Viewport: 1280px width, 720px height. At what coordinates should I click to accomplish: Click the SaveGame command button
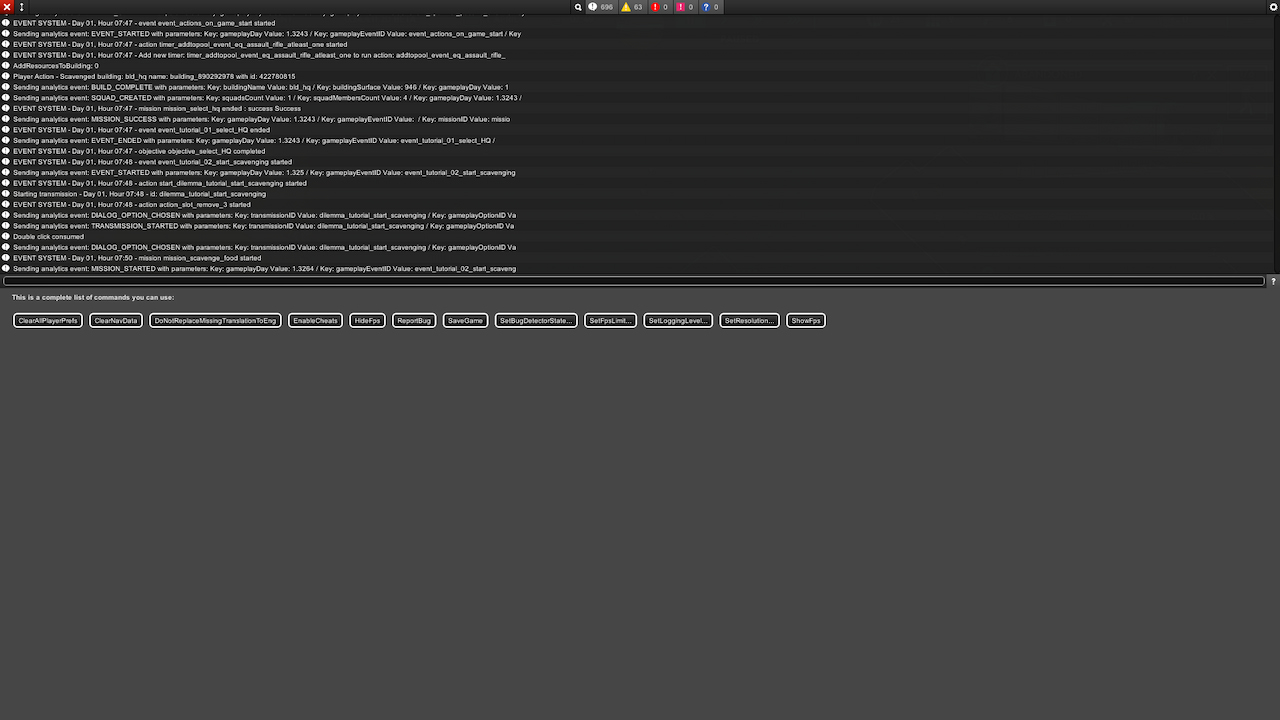pyautogui.click(x=466, y=321)
